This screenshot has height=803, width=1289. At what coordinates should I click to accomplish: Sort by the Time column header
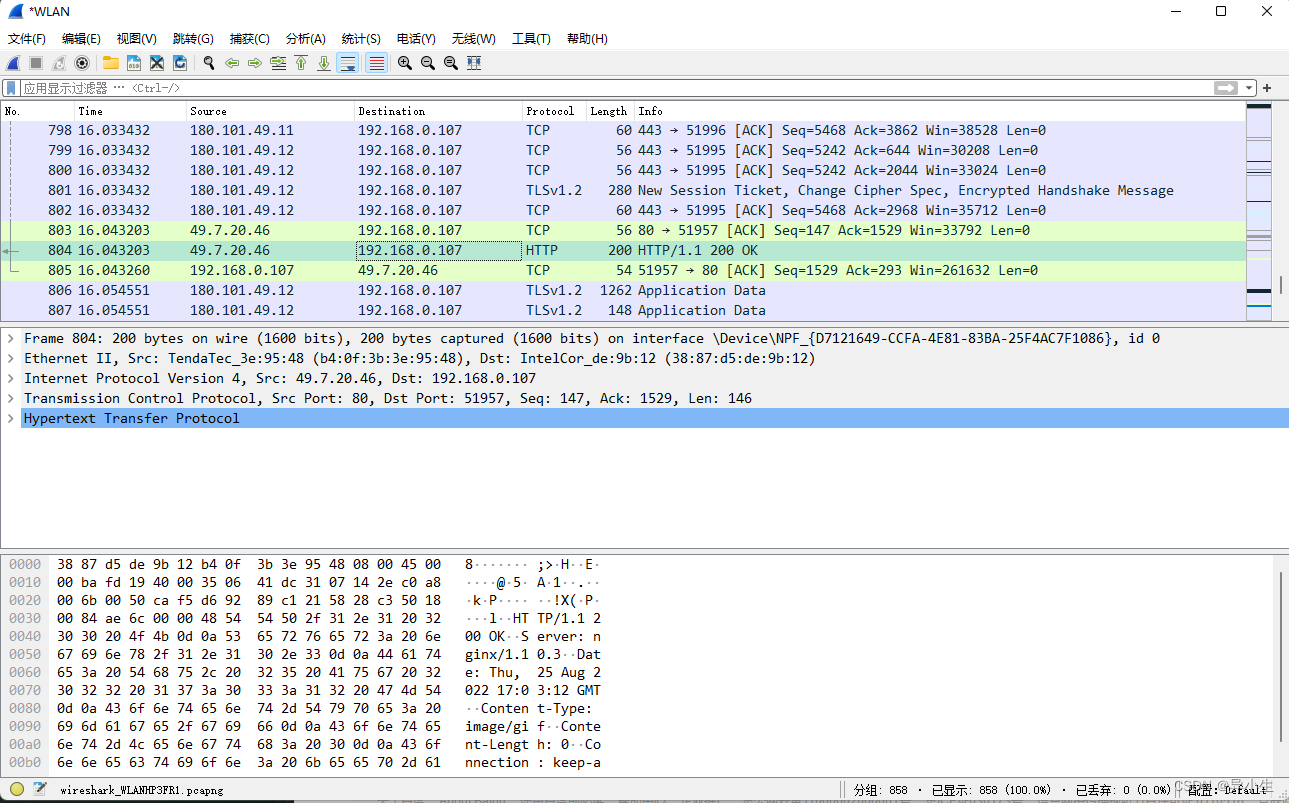click(130, 111)
